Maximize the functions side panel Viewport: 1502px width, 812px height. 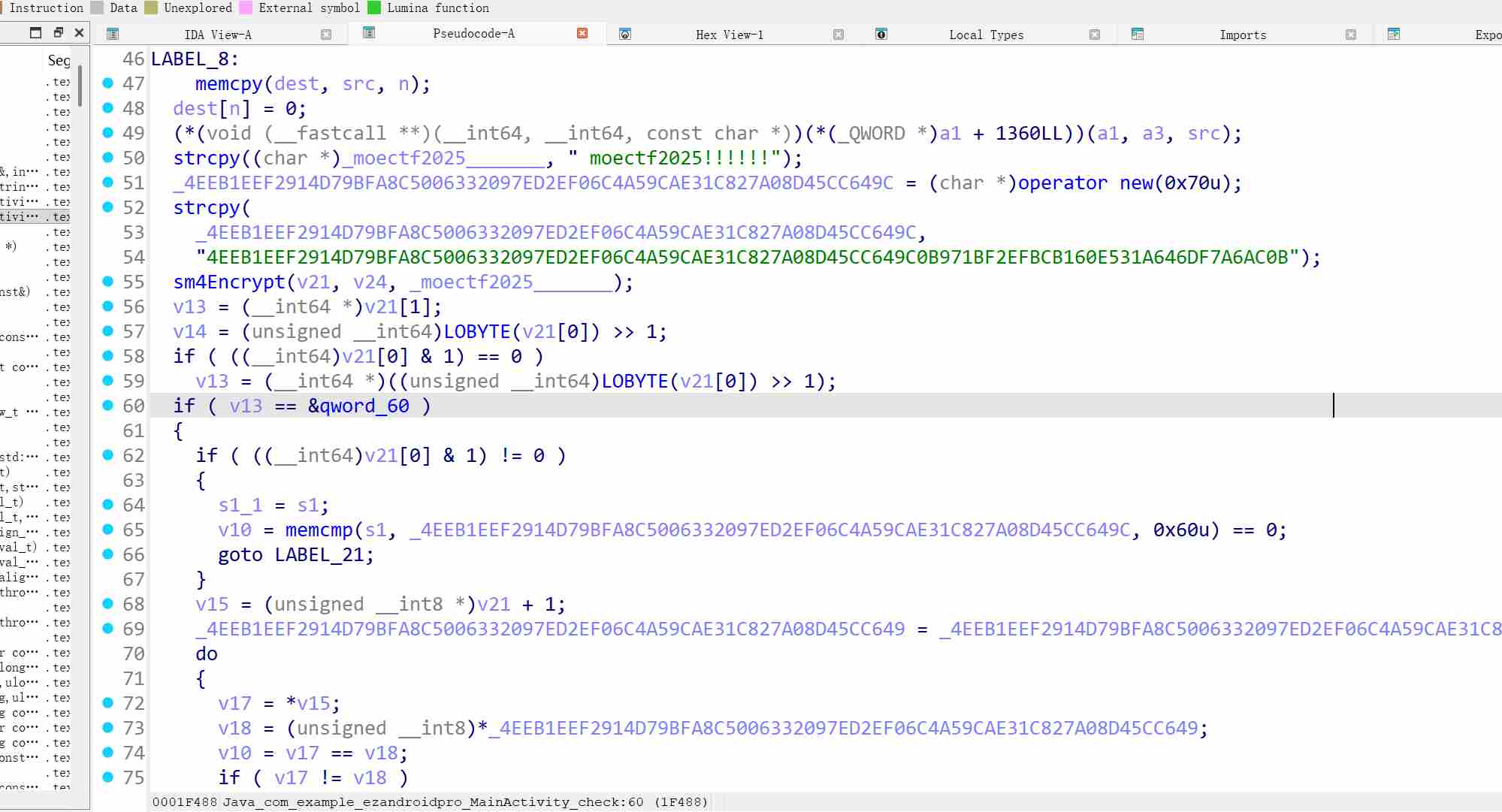coord(35,32)
